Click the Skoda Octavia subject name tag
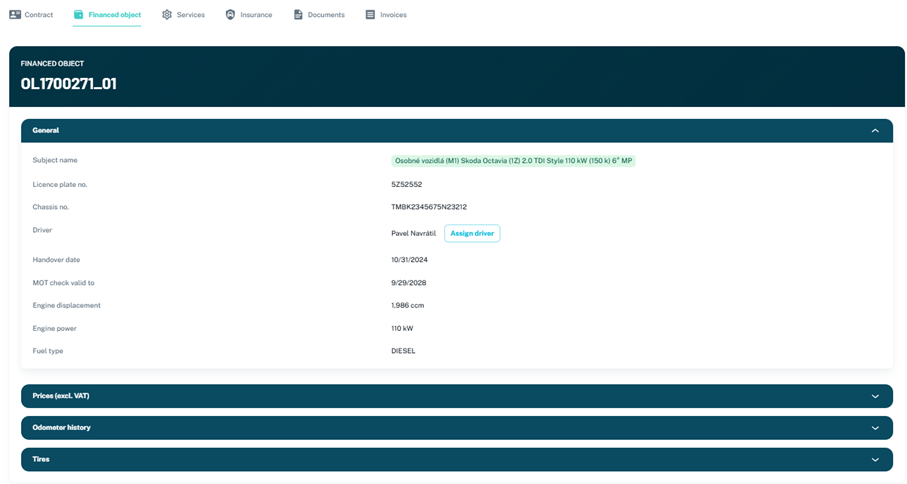 click(x=513, y=161)
